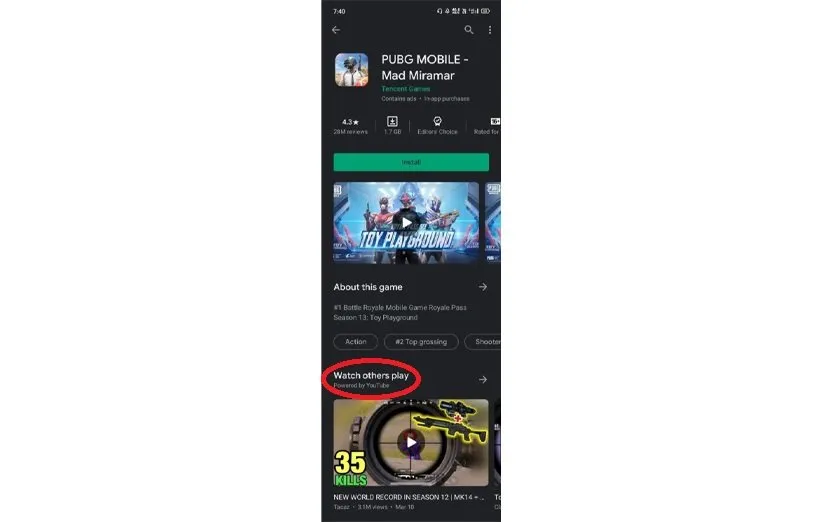Select the Action category chip
Viewport: 822px width, 522px height.
click(x=355, y=342)
